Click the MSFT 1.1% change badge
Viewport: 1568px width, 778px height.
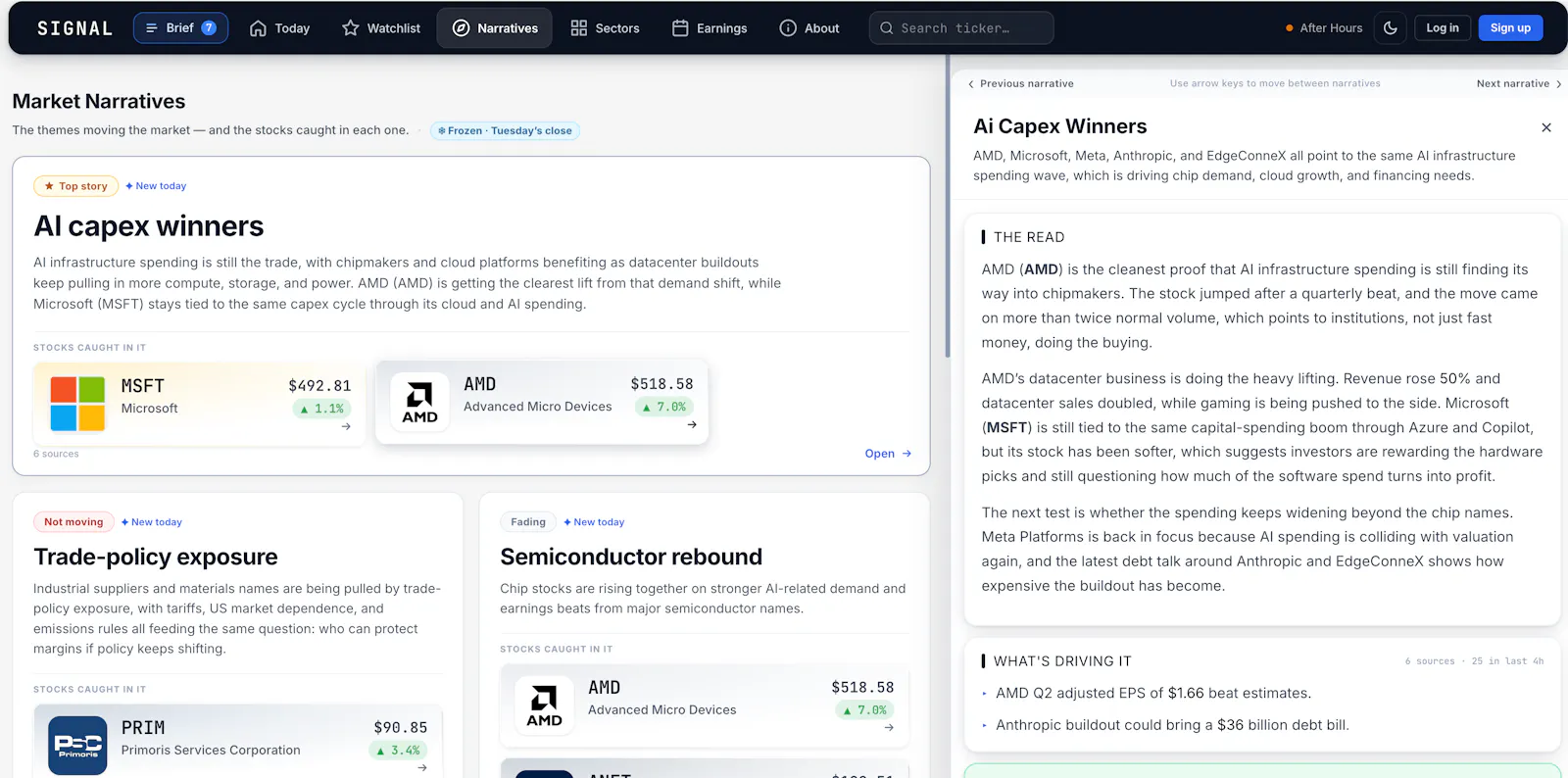[322, 409]
